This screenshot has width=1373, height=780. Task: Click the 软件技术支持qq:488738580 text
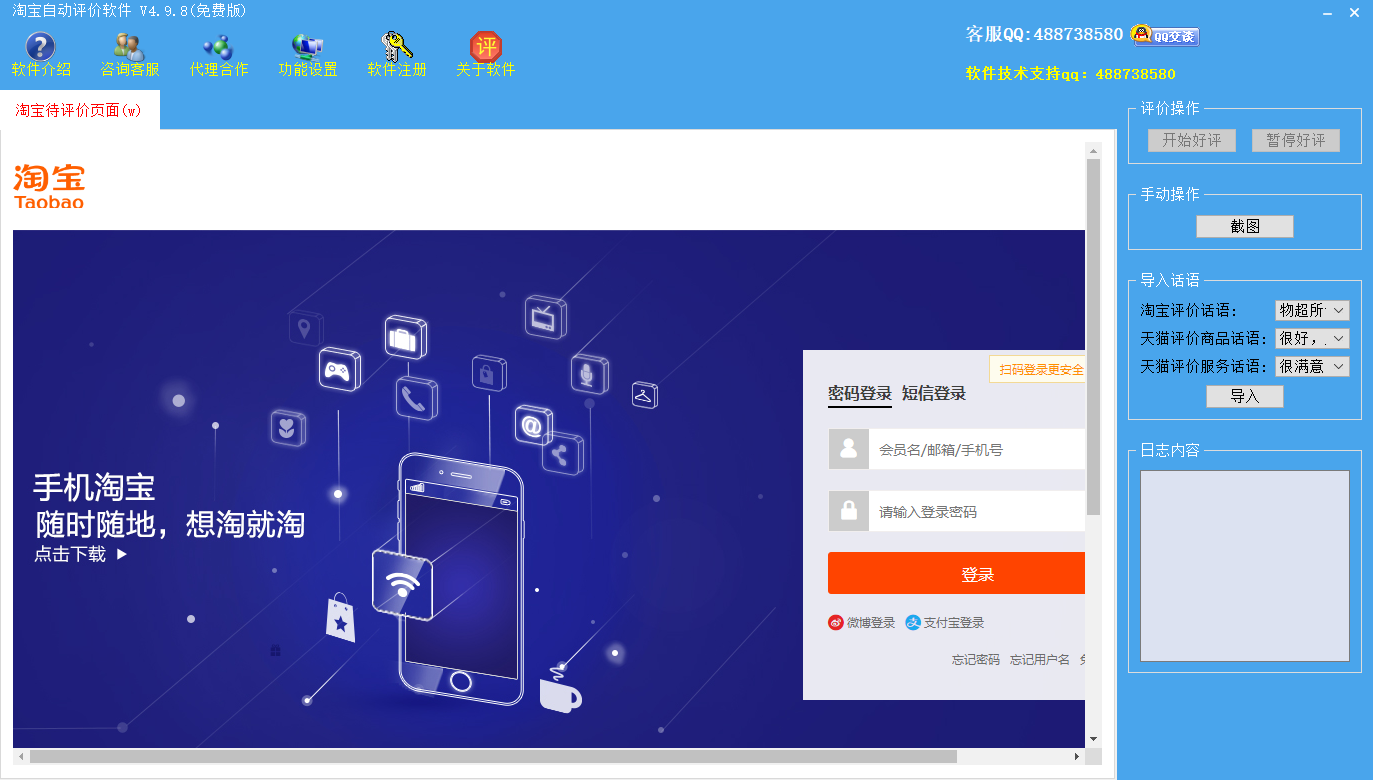(x=1070, y=74)
